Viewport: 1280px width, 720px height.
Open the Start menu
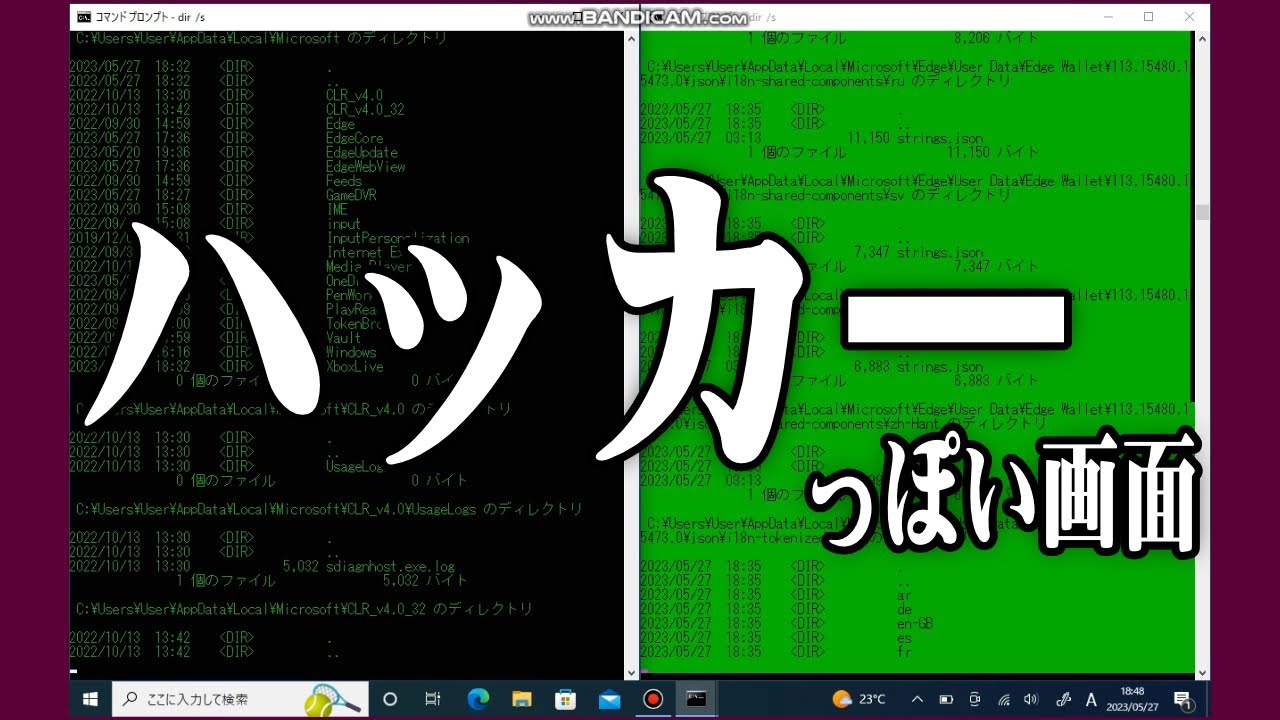click(x=89, y=699)
